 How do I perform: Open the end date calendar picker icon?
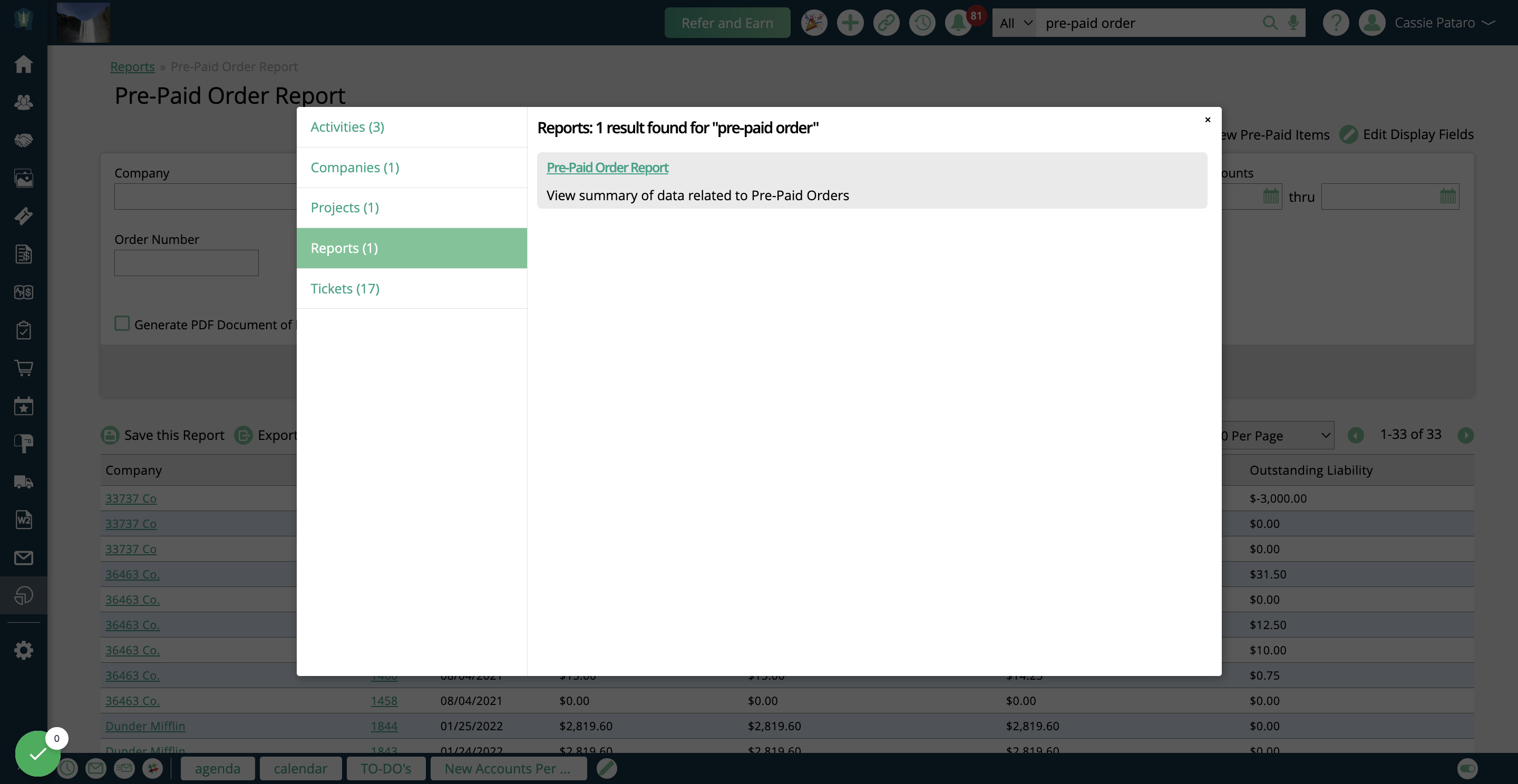tap(1447, 196)
